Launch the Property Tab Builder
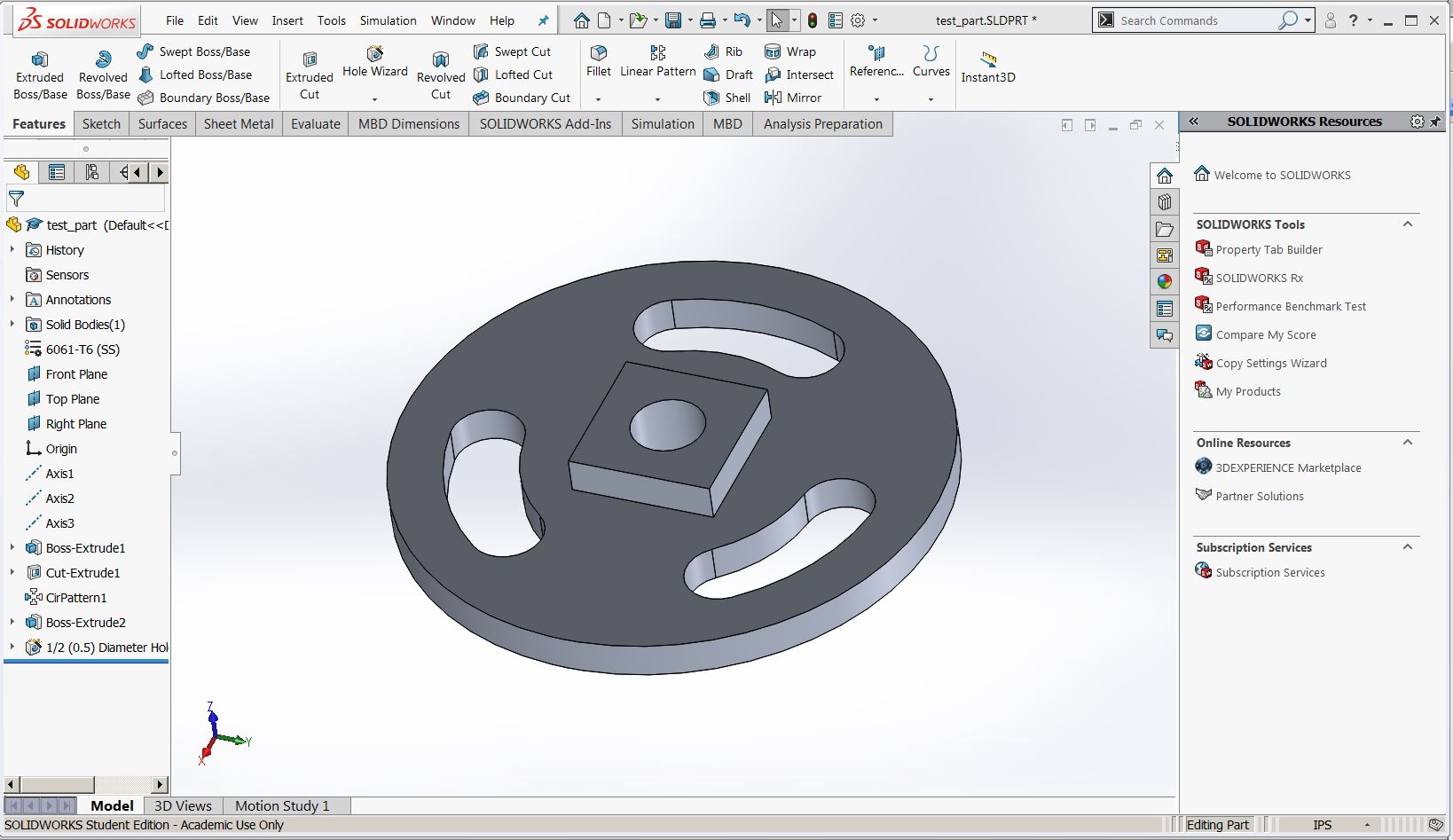The height and width of the screenshot is (840, 1453). pyautogui.click(x=1268, y=249)
